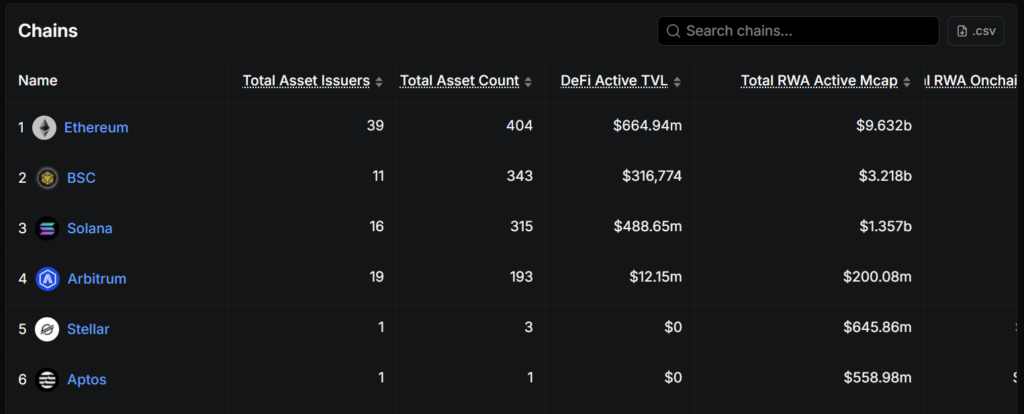The height and width of the screenshot is (414, 1024).
Task: Click the Ethereum chain logo icon
Action: [44, 127]
